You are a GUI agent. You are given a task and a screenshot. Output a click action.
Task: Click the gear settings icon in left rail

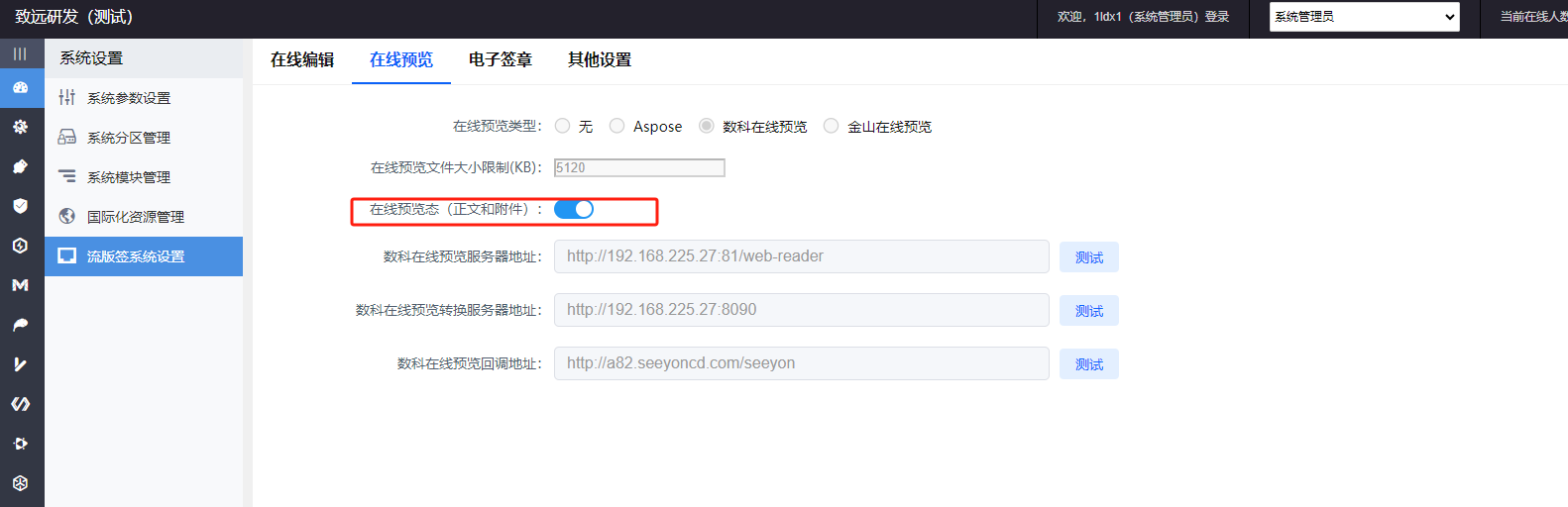point(20,127)
